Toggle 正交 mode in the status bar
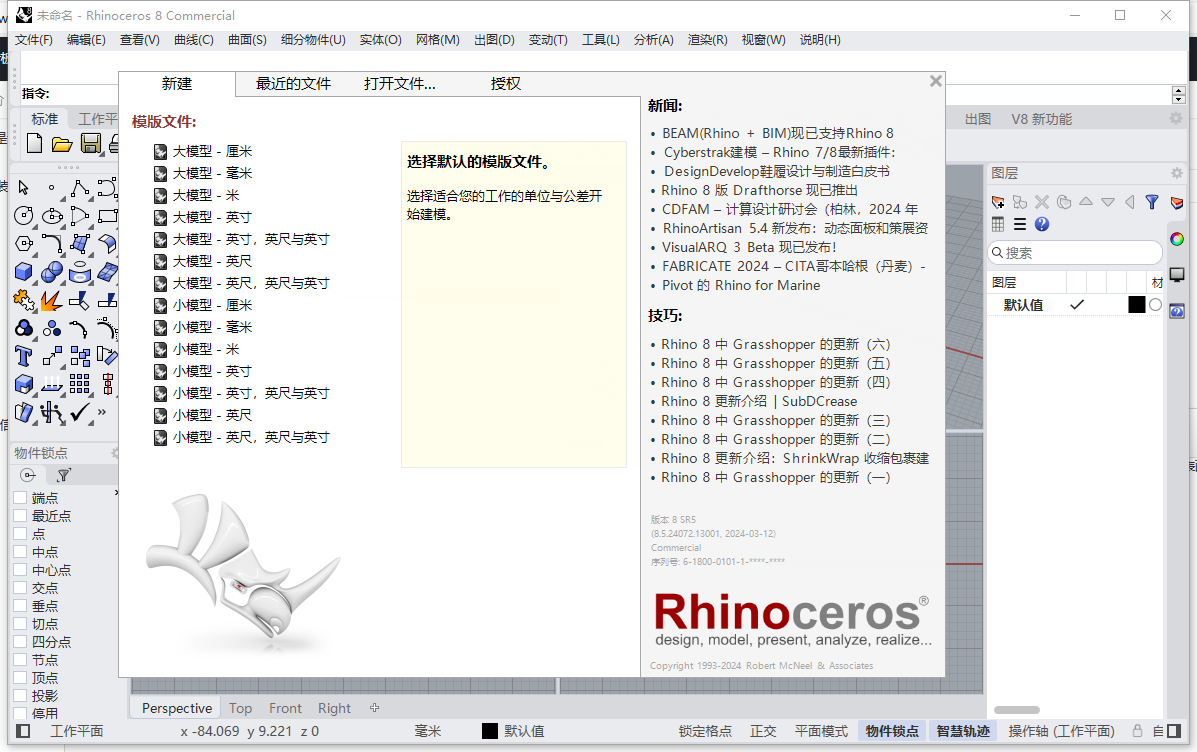 point(763,731)
